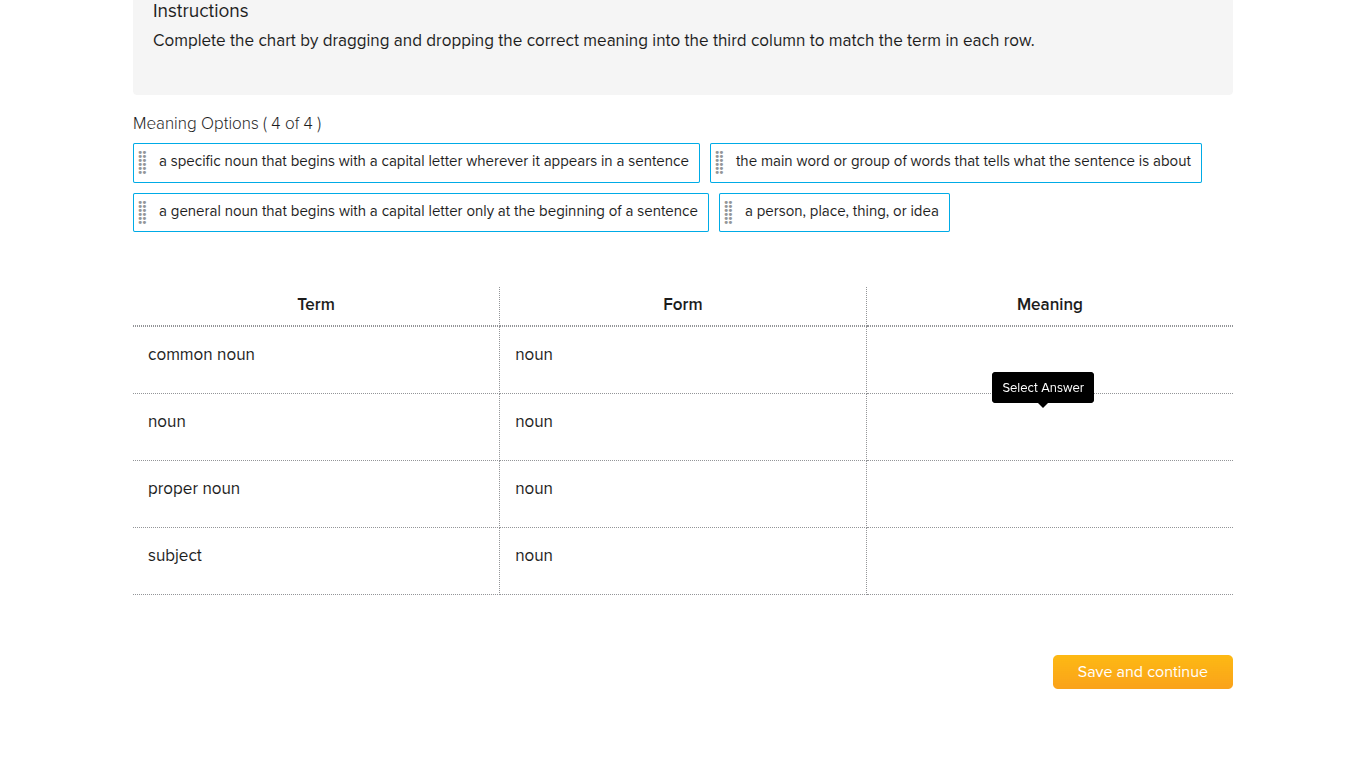1366x768 pixels.
Task: Click drag handle of 'a general noun' option
Action: 143,212
